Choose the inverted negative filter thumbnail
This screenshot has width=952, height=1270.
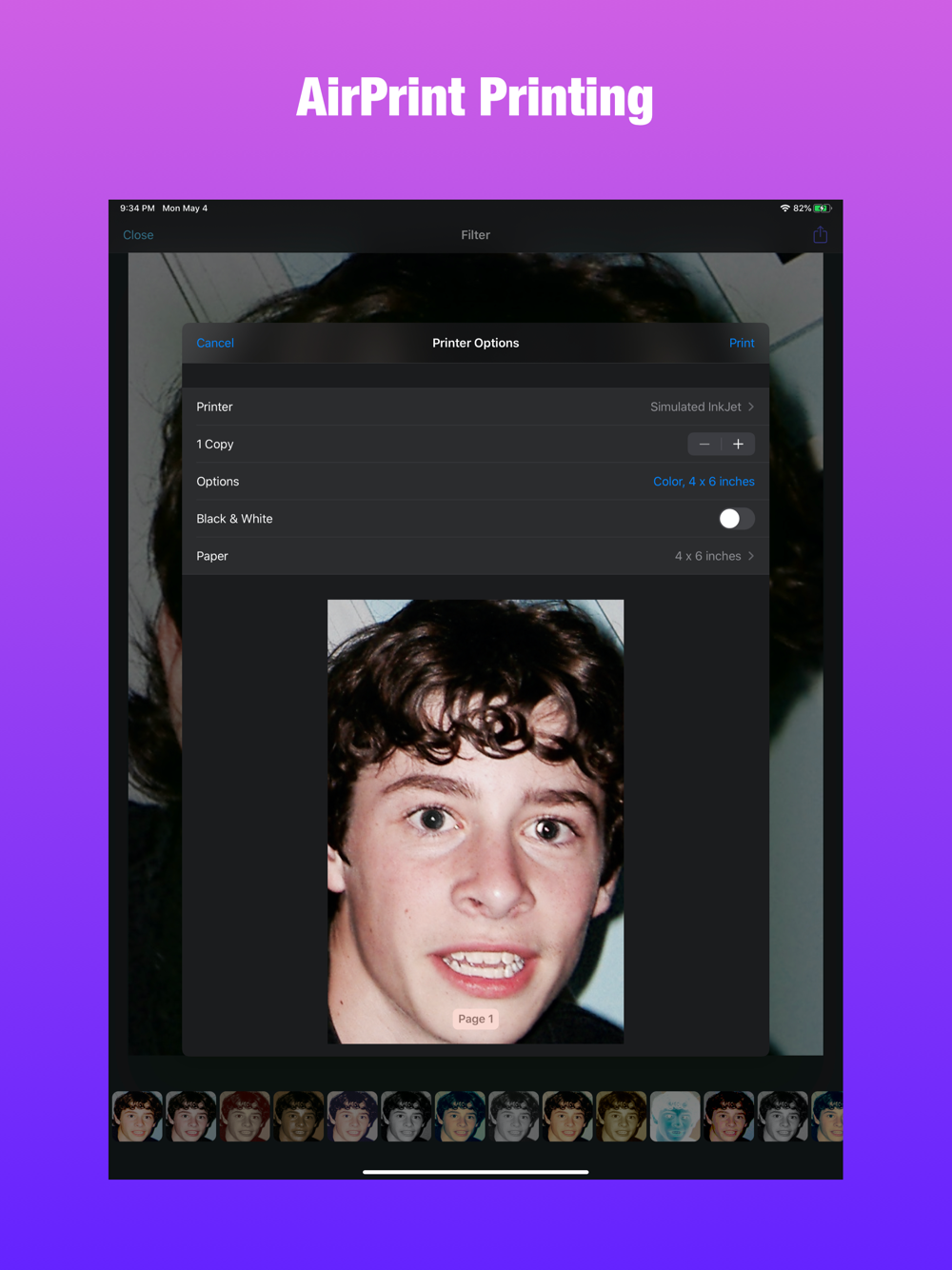[675, 1116]
